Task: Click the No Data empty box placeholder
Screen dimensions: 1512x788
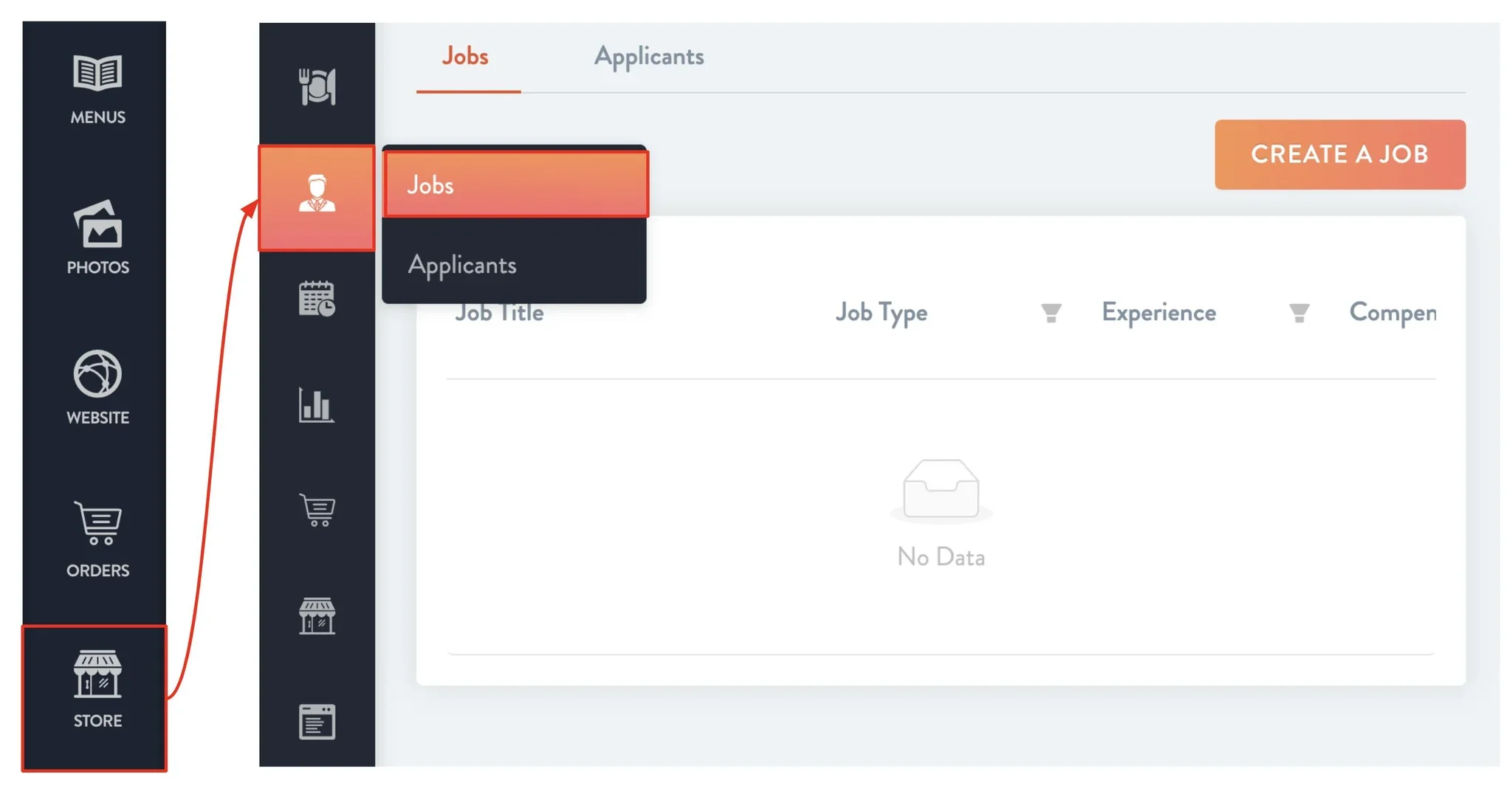Action: click(941, 513)
